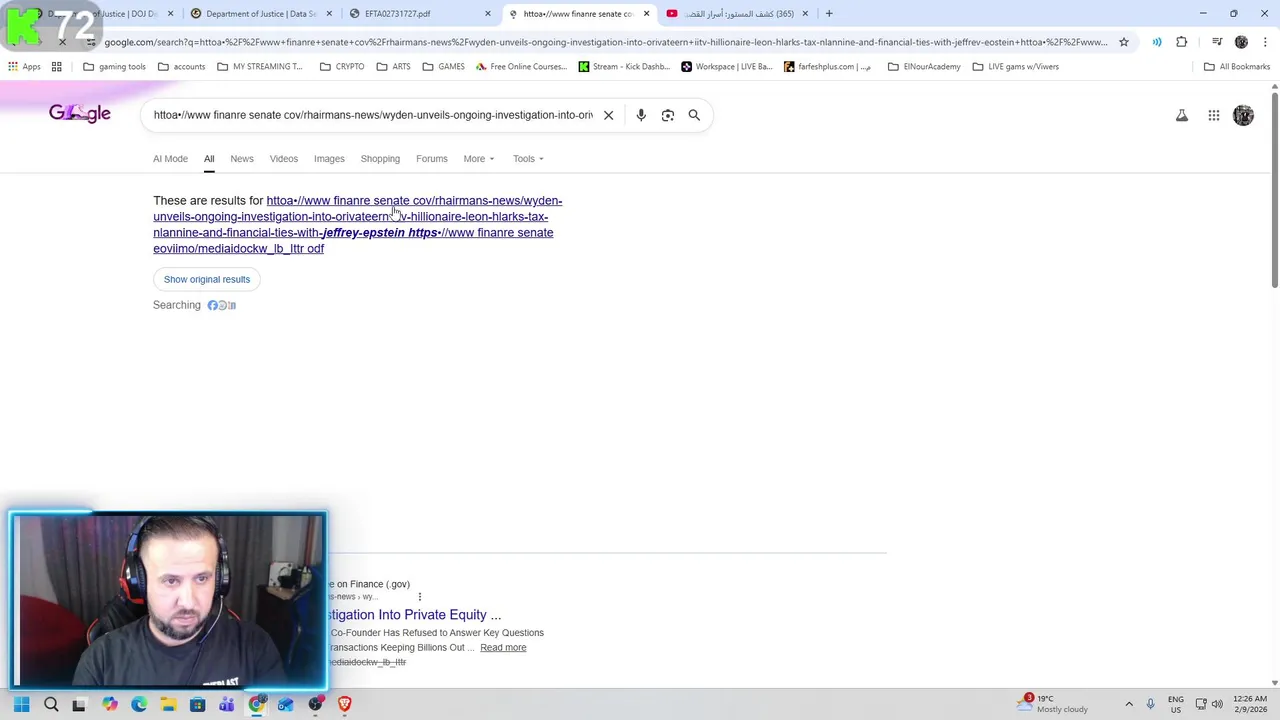Image resolution: width=1280 pixels, height=720 pixels.
Task: Open the Chrome three-dot menu
Action: coord(1264,42)
